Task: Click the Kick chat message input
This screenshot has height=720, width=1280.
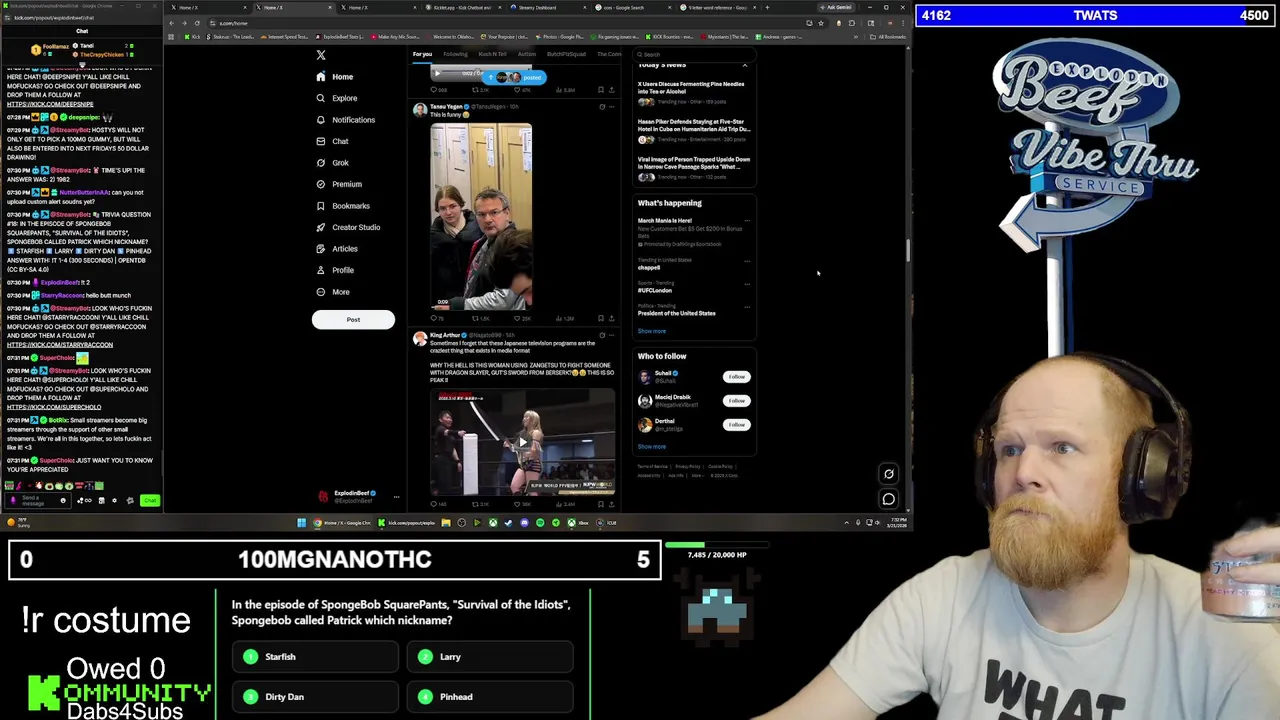Action: [37, 500]
